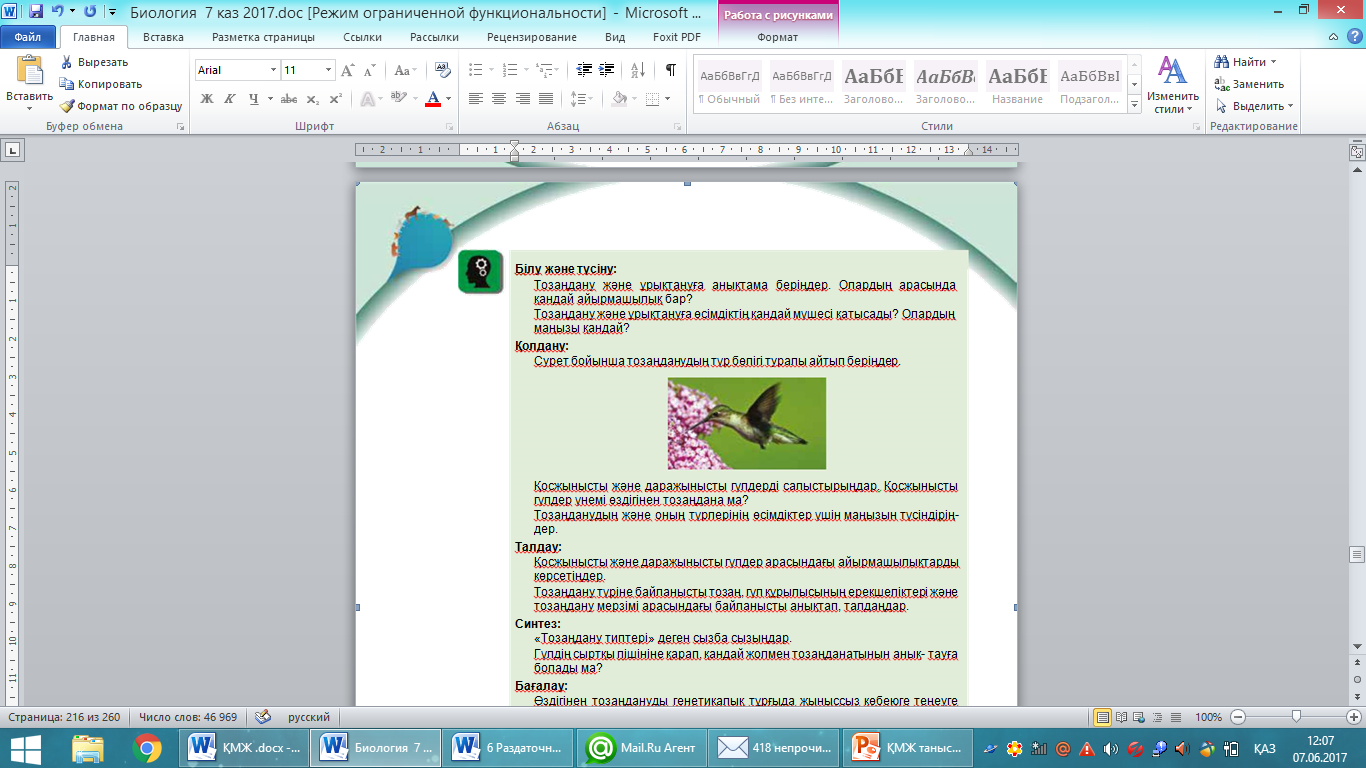The height and width of the screenshot is (768, 1366).
Task: Click the text highlight color button
Action: pos(399,99)
